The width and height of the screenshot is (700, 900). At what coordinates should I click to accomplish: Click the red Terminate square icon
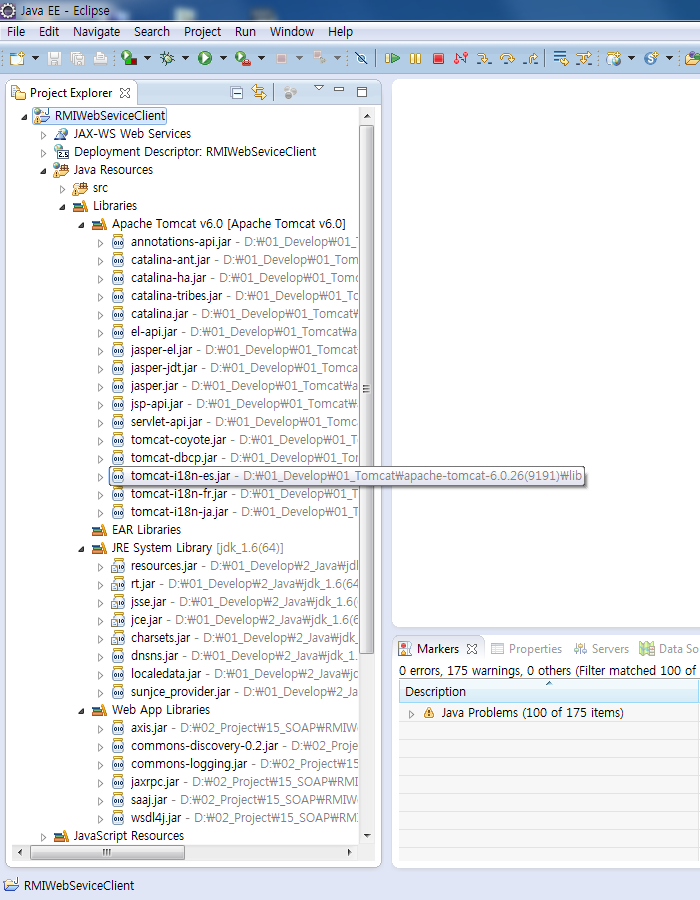(438, 59)
